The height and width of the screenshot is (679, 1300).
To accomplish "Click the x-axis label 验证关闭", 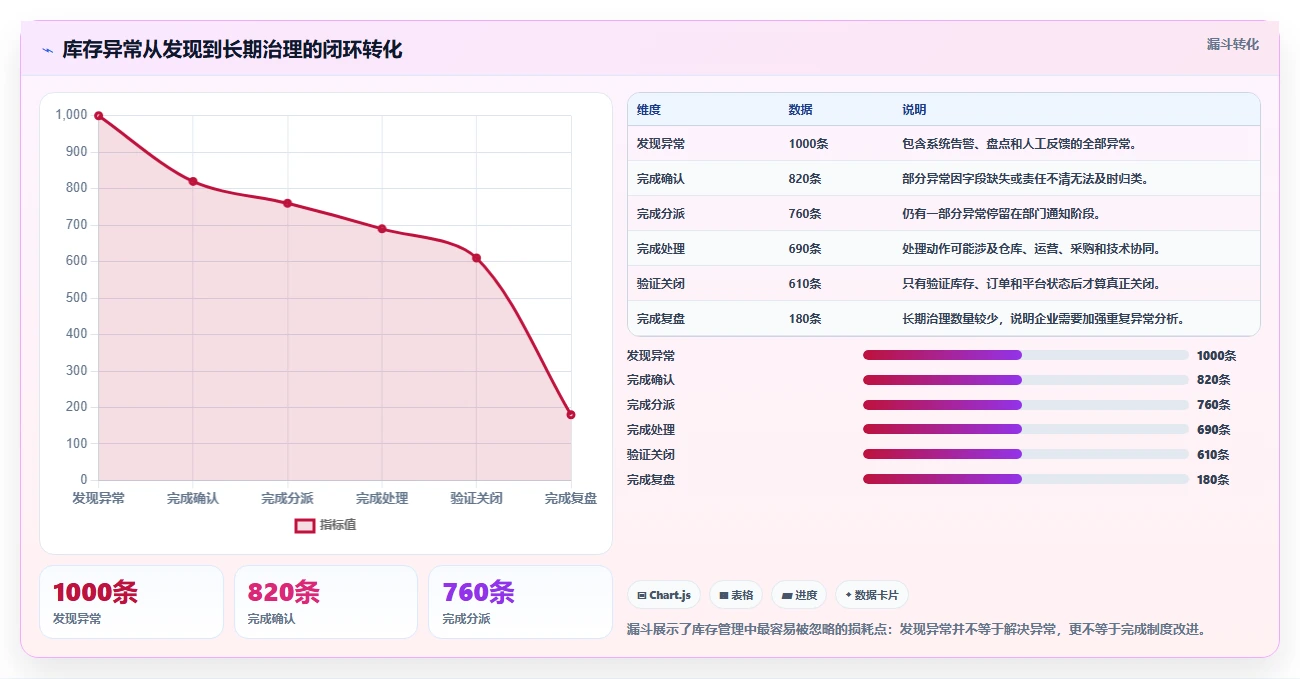I will coord(476,498).
